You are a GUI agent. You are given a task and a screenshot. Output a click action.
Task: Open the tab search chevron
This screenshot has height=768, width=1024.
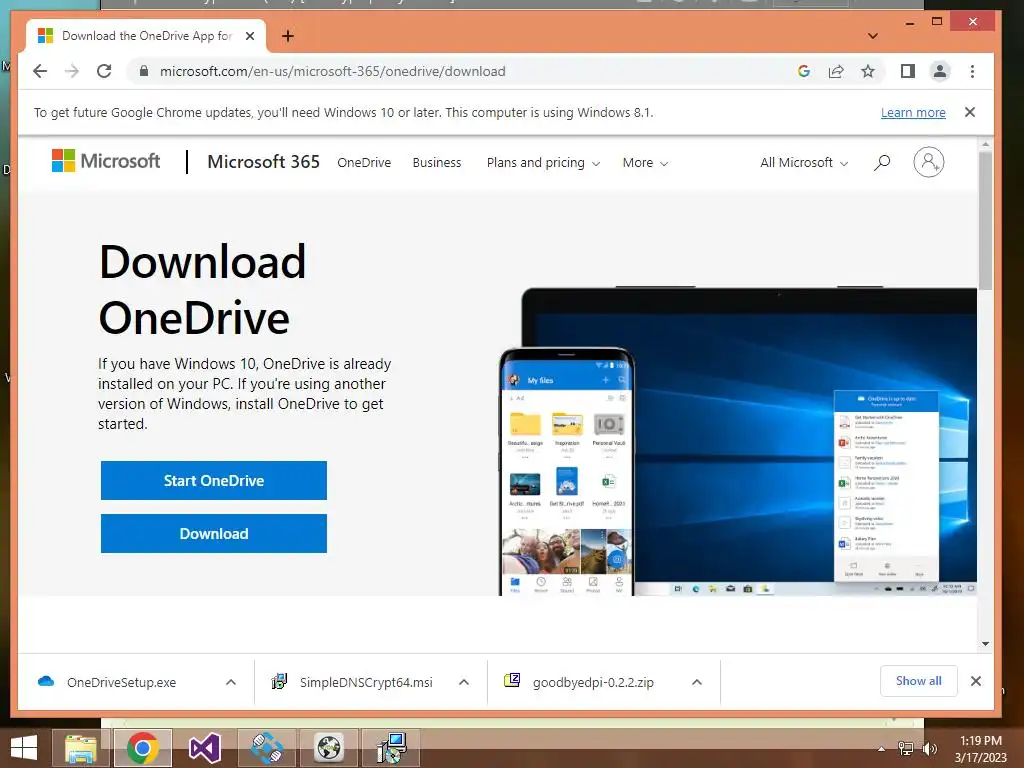(872, 36)
